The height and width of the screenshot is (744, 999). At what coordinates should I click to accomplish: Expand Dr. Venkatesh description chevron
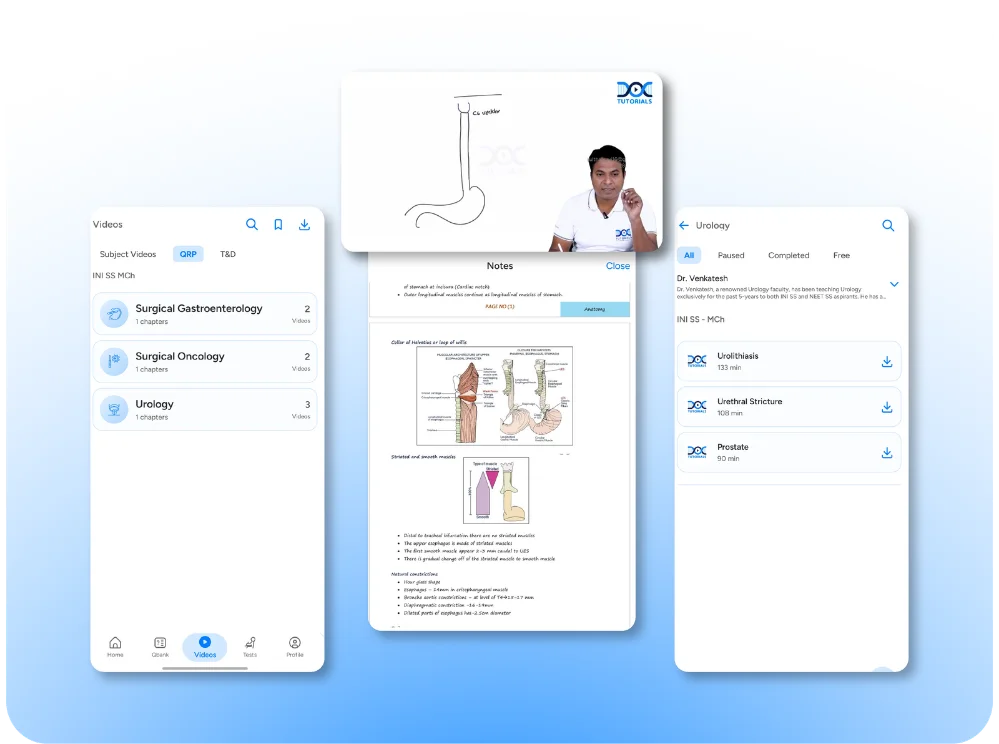[x=894, y=285]
